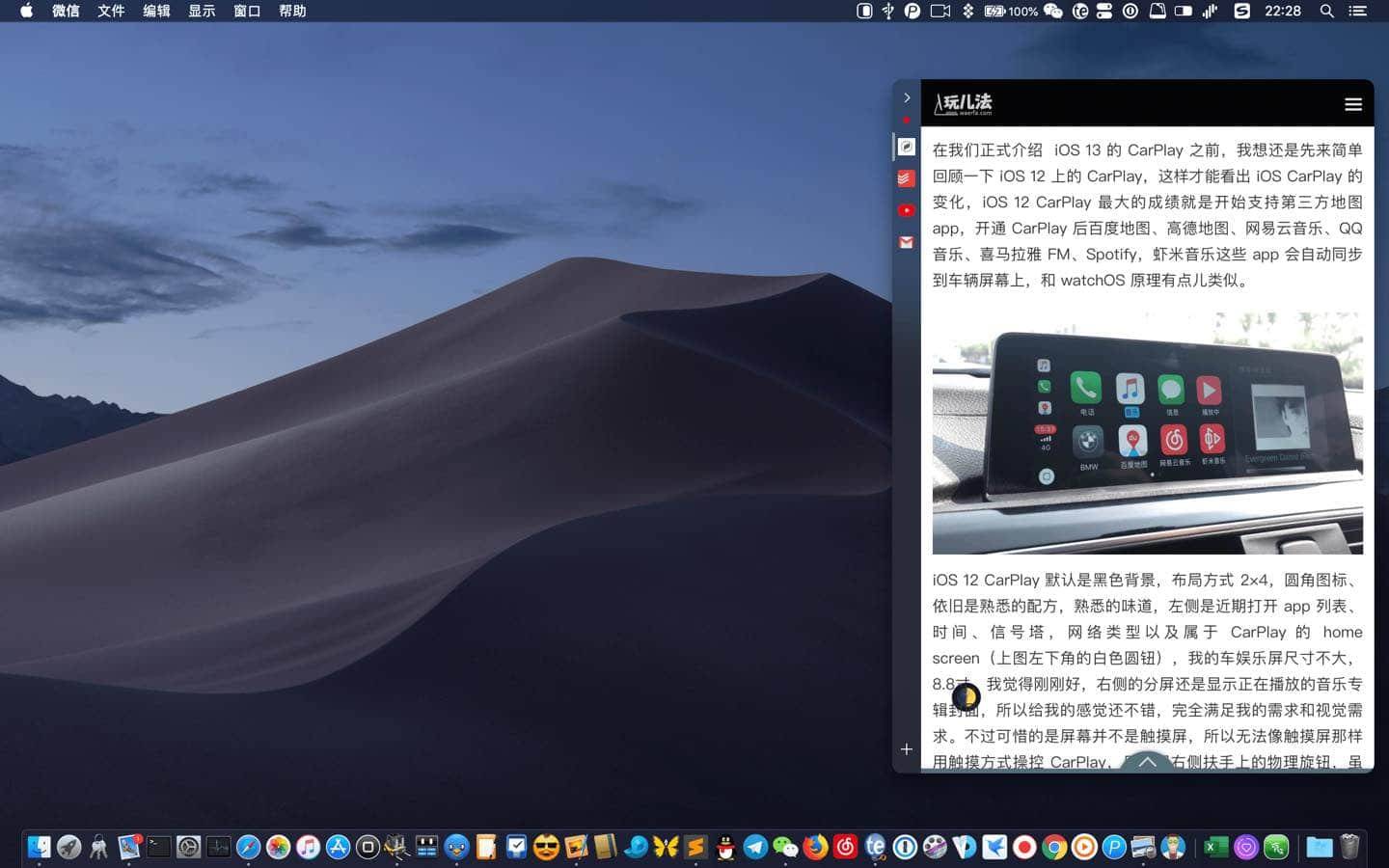
Task: Launch Google Chrome from the Dock
Action: click(1054, 847)
